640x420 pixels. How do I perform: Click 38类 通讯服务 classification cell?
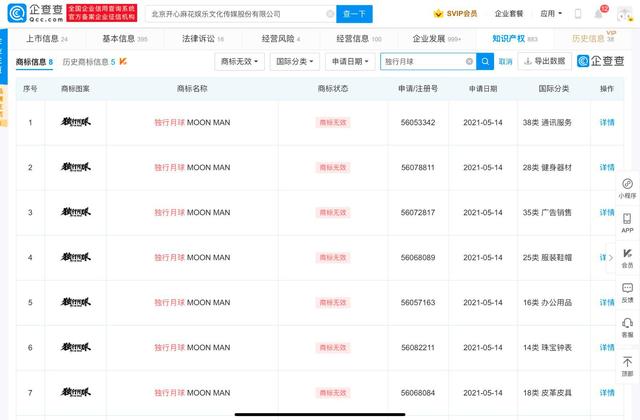coord(547,122)
